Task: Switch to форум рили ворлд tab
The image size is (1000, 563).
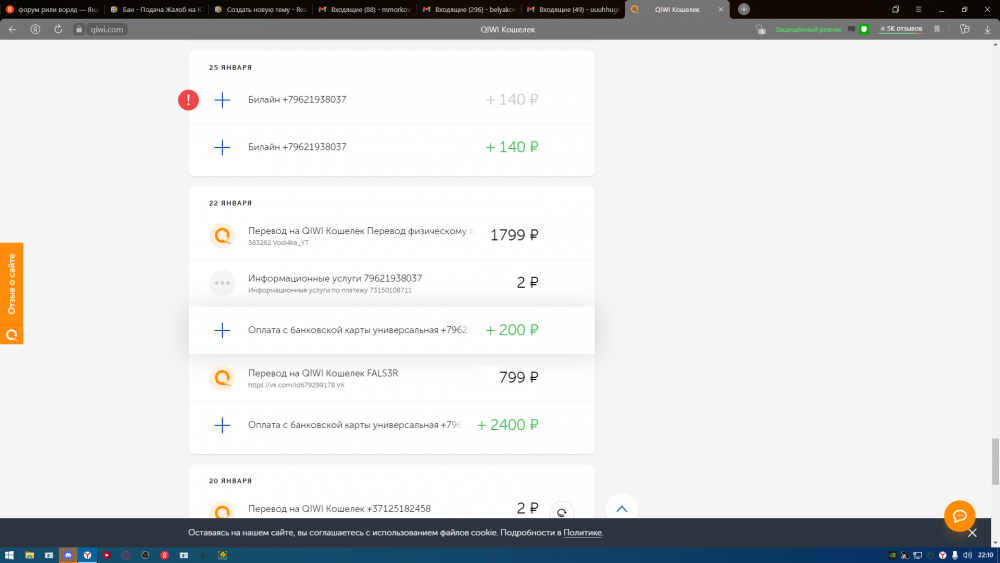Action: point(52,10)
